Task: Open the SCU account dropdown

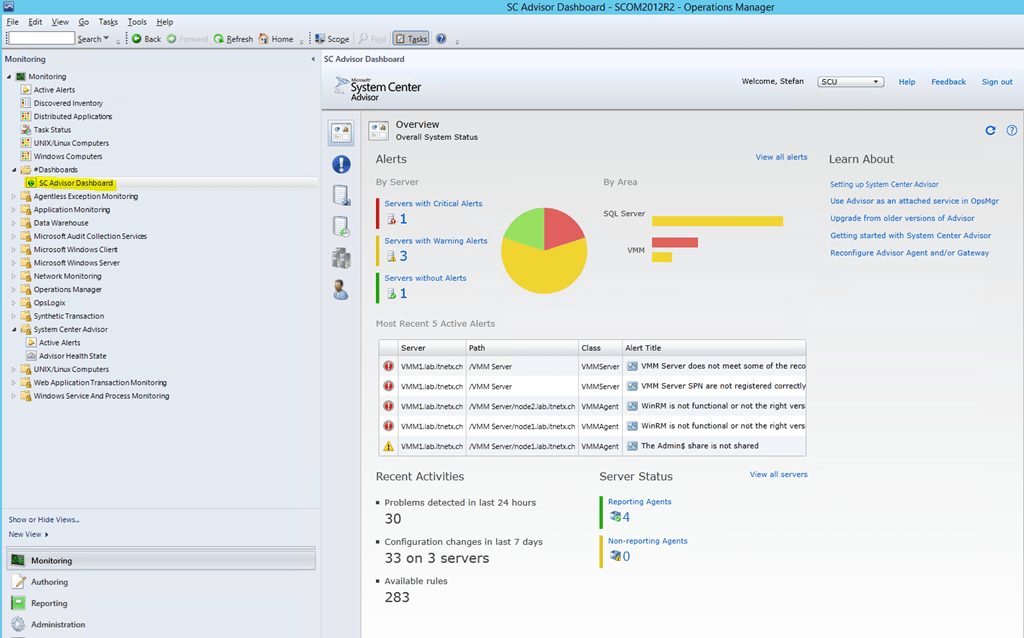Action: click(x=851, y=82)
